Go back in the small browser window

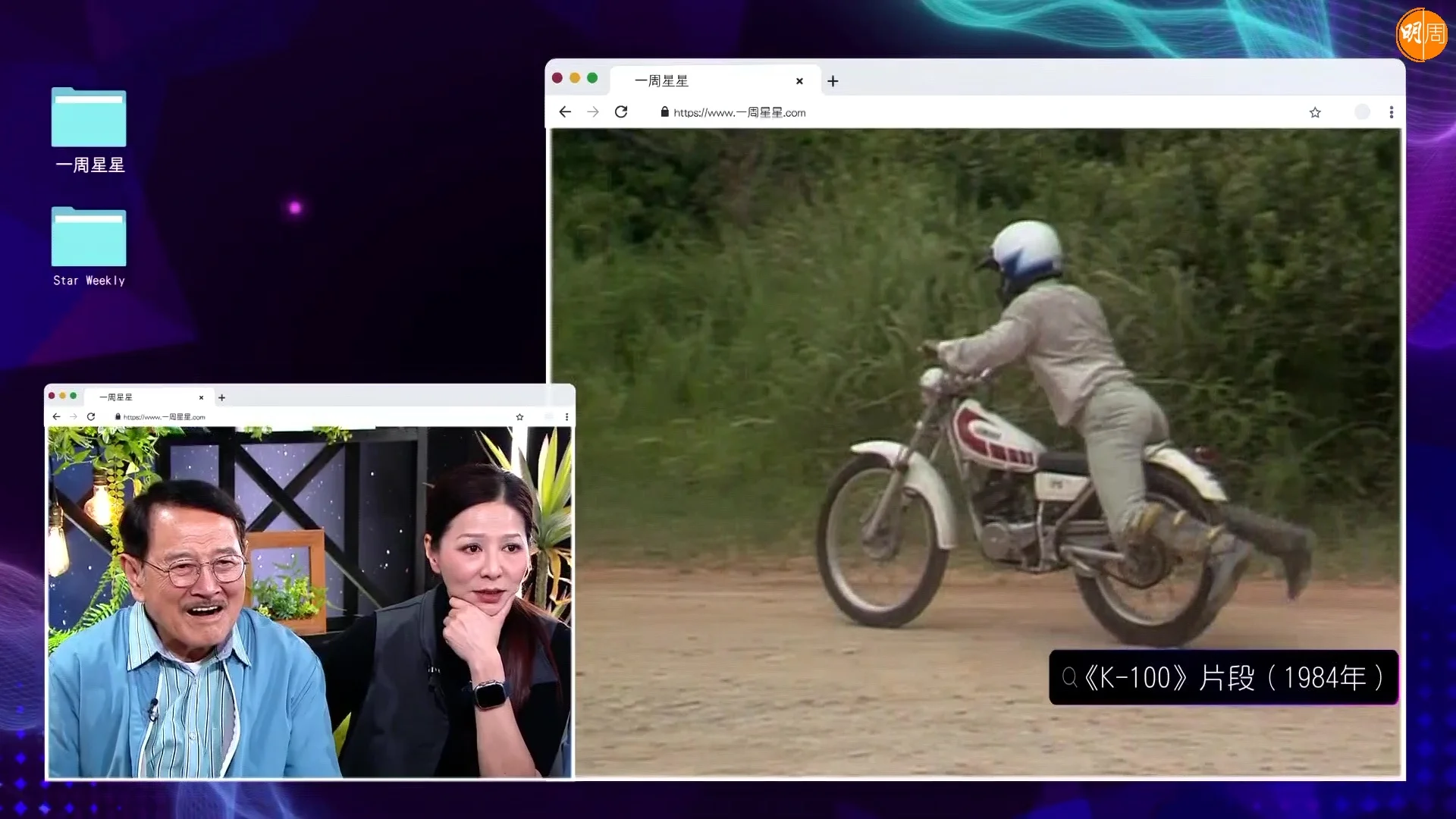(x=56, y=416)
